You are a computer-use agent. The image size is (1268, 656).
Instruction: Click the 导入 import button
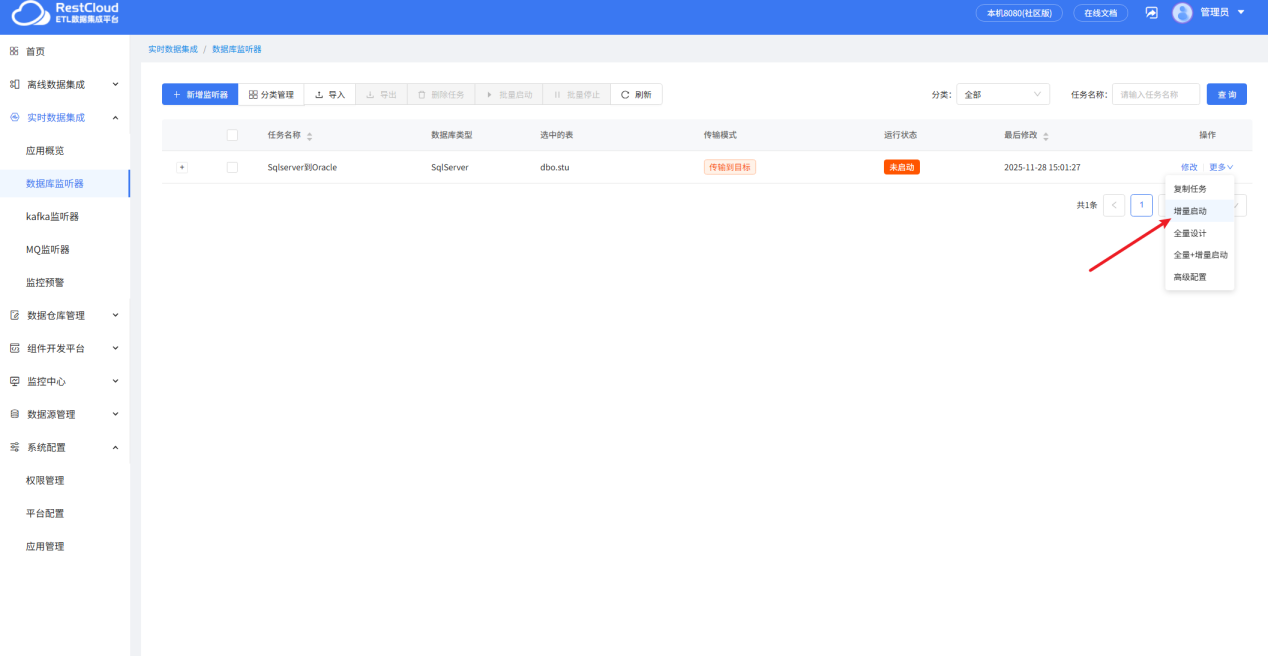[x=330, y=94]
